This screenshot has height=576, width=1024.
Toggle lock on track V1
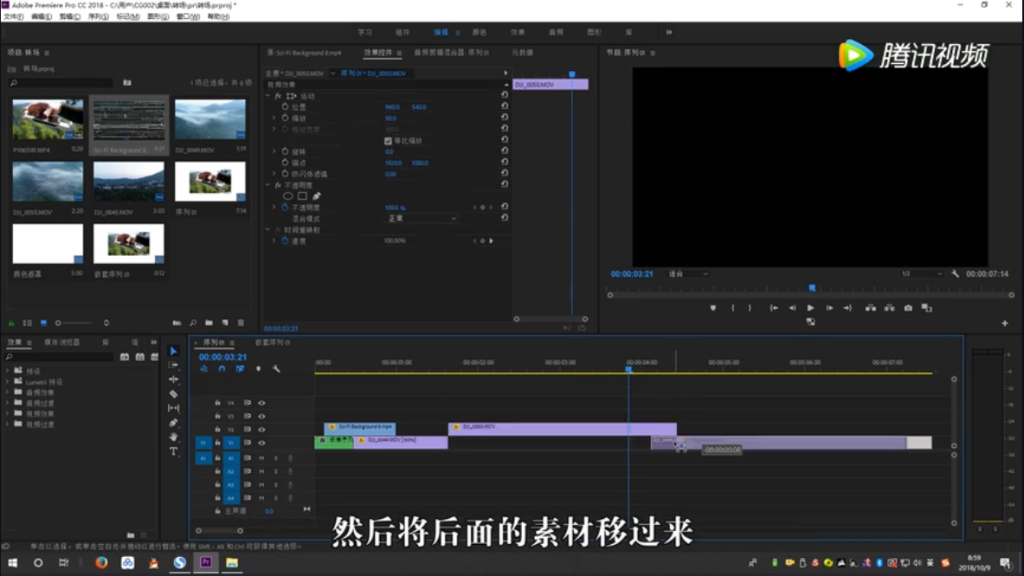point(217,443)
